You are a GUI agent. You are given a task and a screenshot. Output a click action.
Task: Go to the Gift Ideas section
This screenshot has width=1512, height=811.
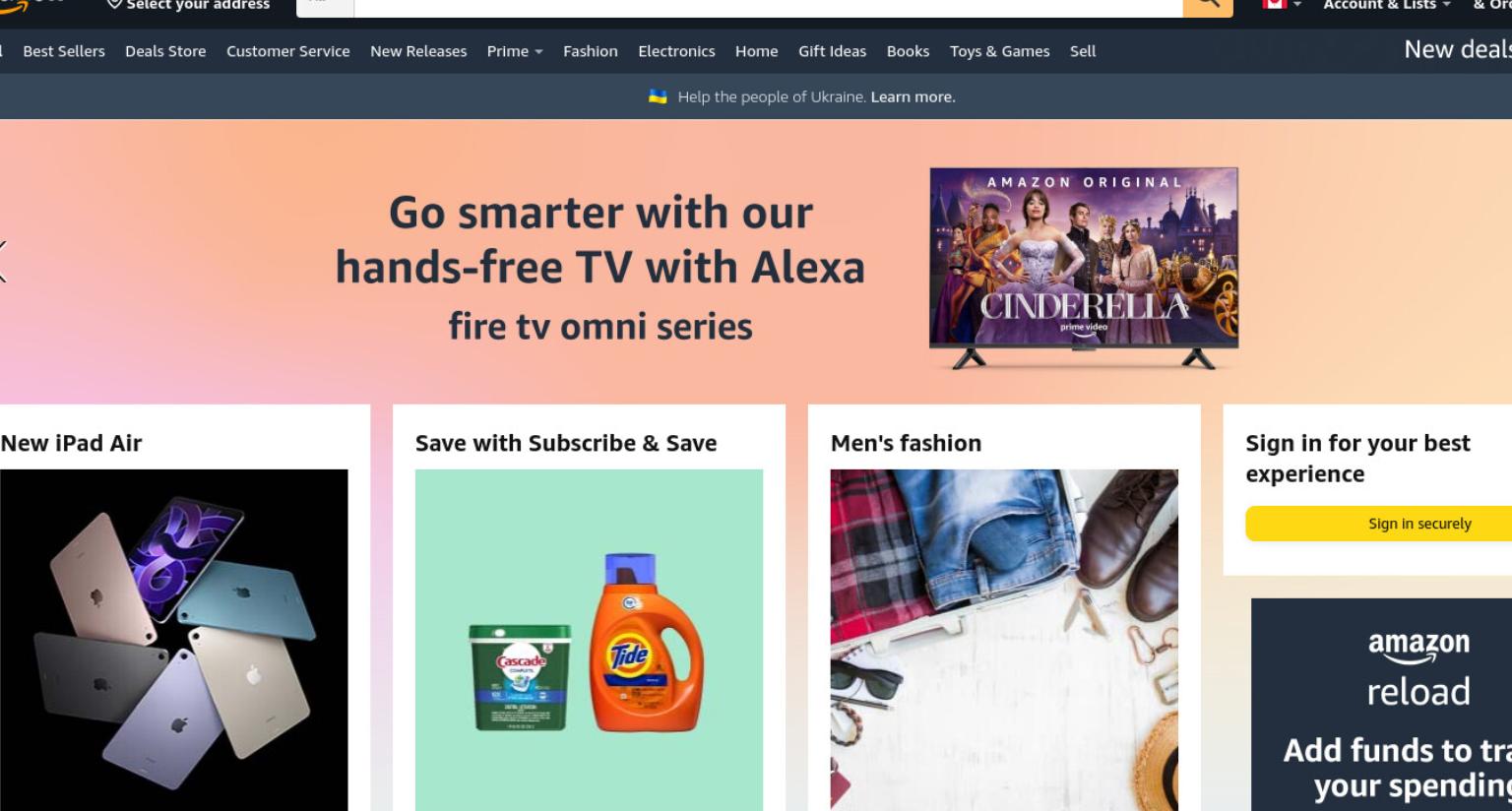[832, 51]
